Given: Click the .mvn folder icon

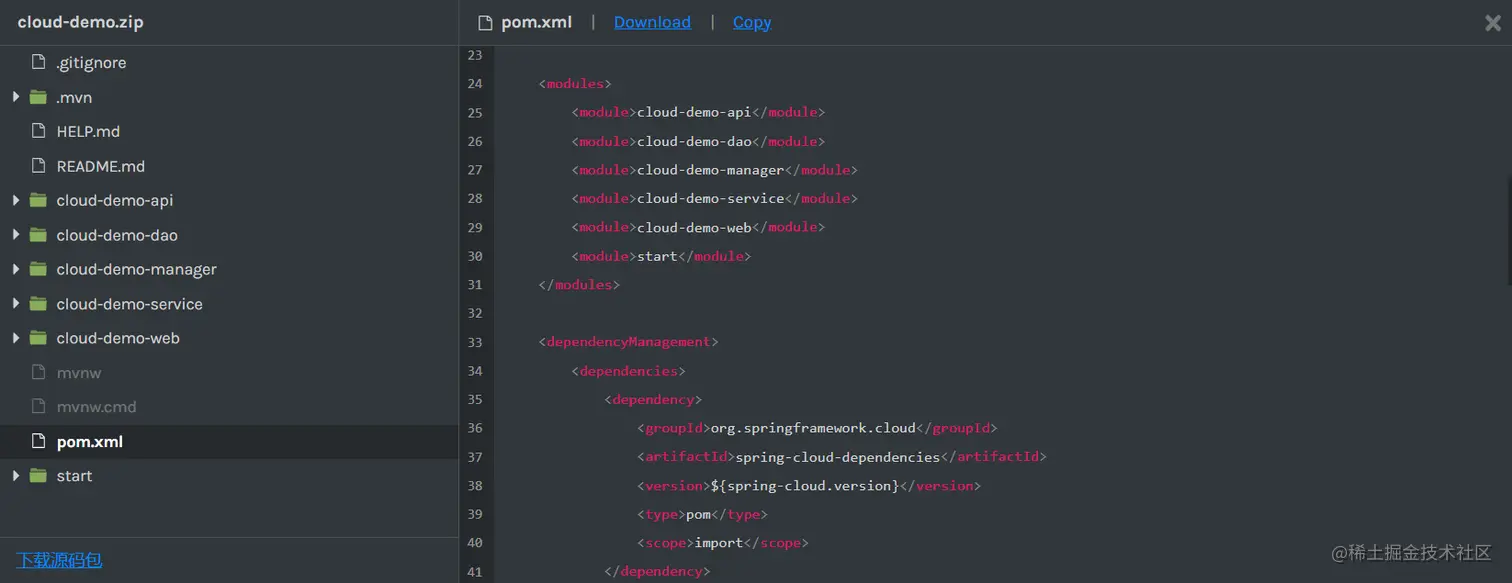Looking at the screenshot, I should (39, 98).
